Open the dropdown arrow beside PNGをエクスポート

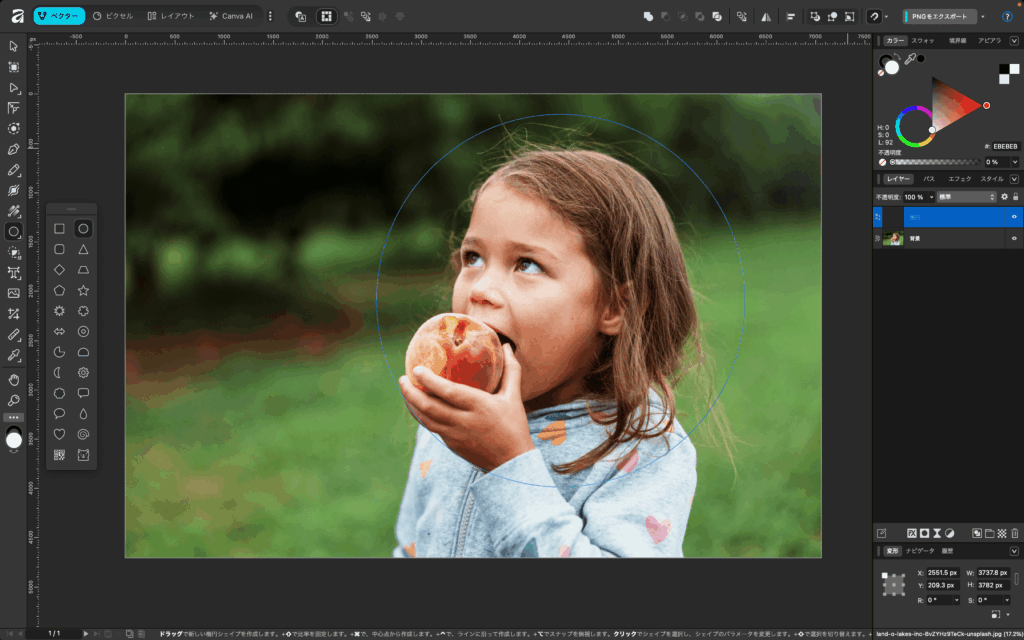point(982,17)
